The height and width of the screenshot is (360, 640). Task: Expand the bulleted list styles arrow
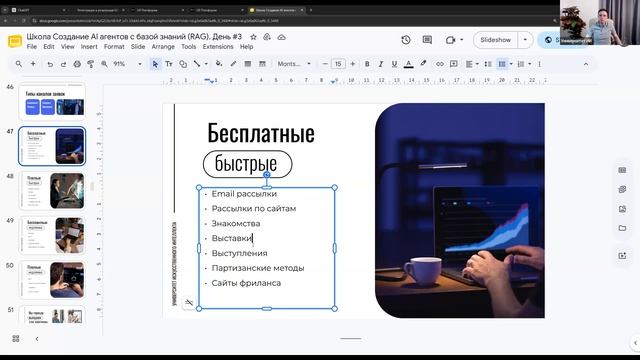point(511,64)
